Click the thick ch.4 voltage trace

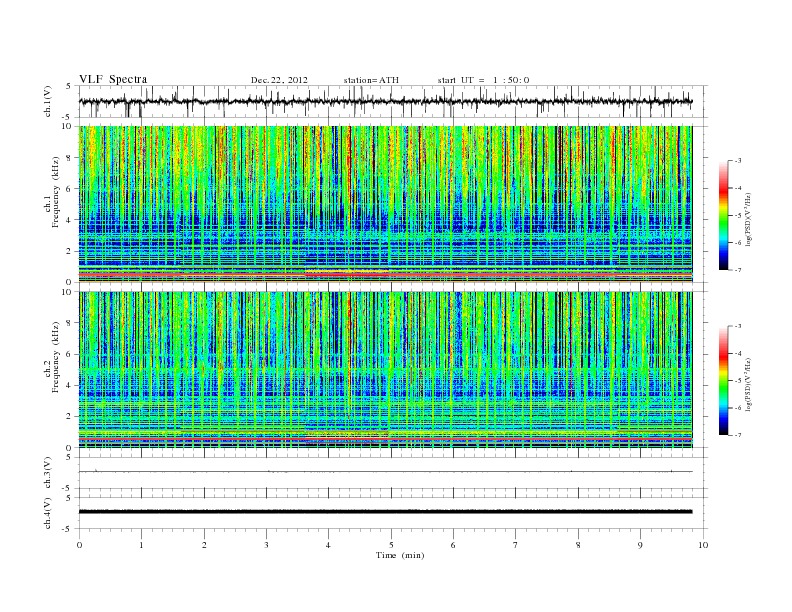click(x=385, y=512)
